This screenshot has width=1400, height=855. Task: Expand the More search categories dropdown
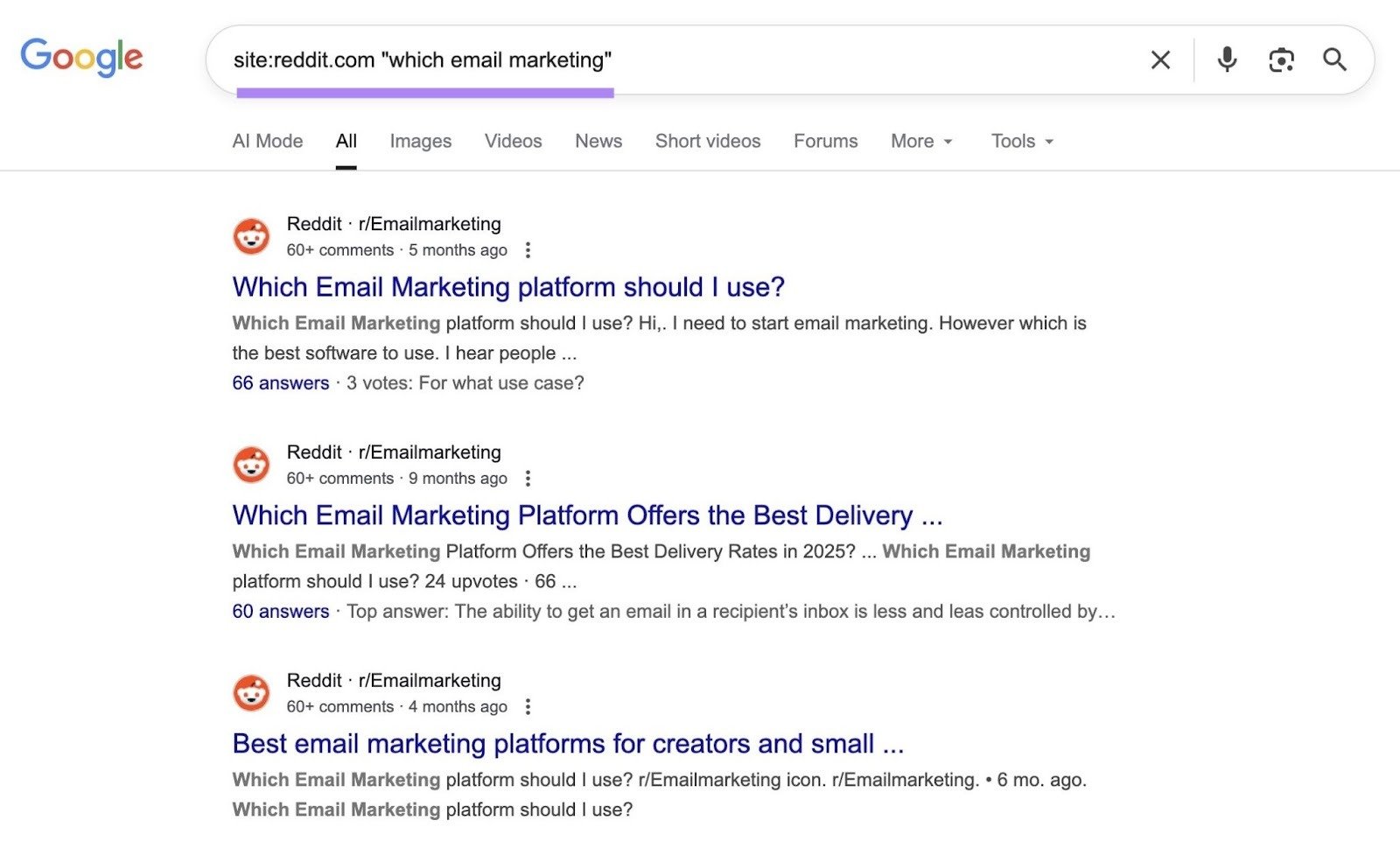920,141
